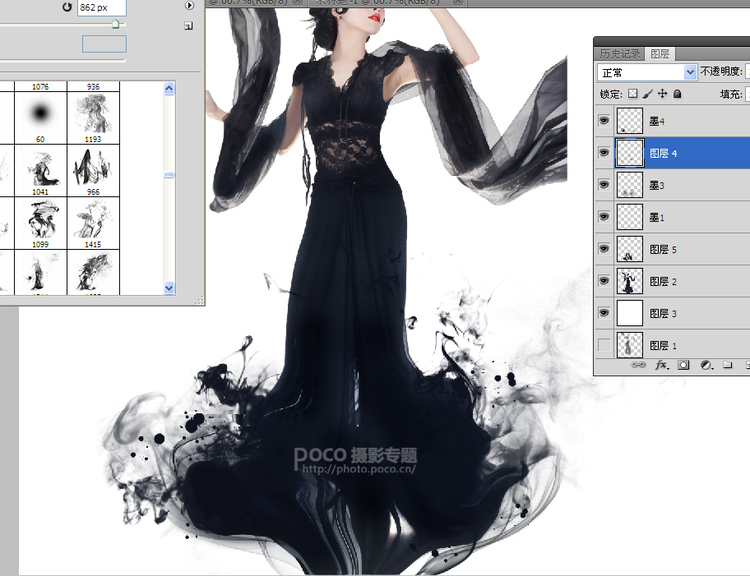Click the 墨3 layer thumbnail

click(x=629, y=185)
